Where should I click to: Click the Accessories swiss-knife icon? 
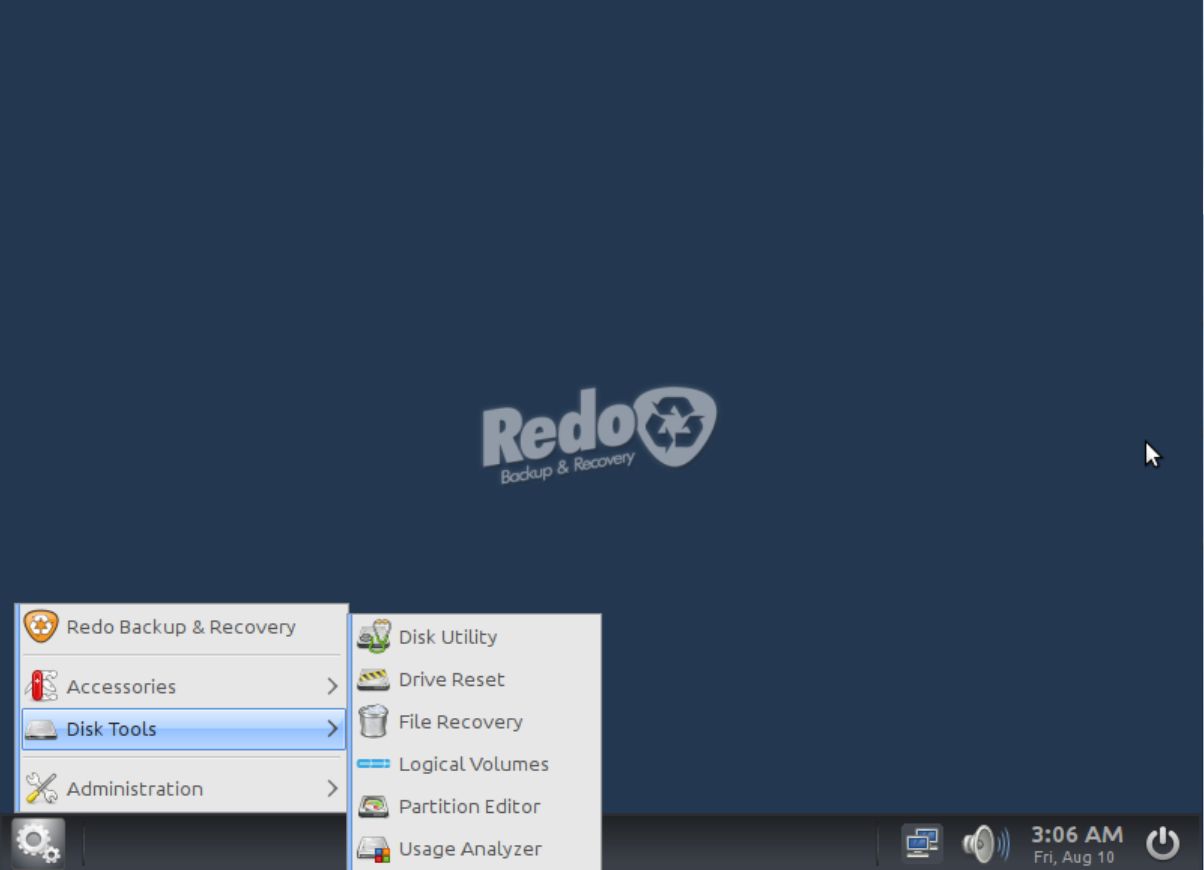41,686
